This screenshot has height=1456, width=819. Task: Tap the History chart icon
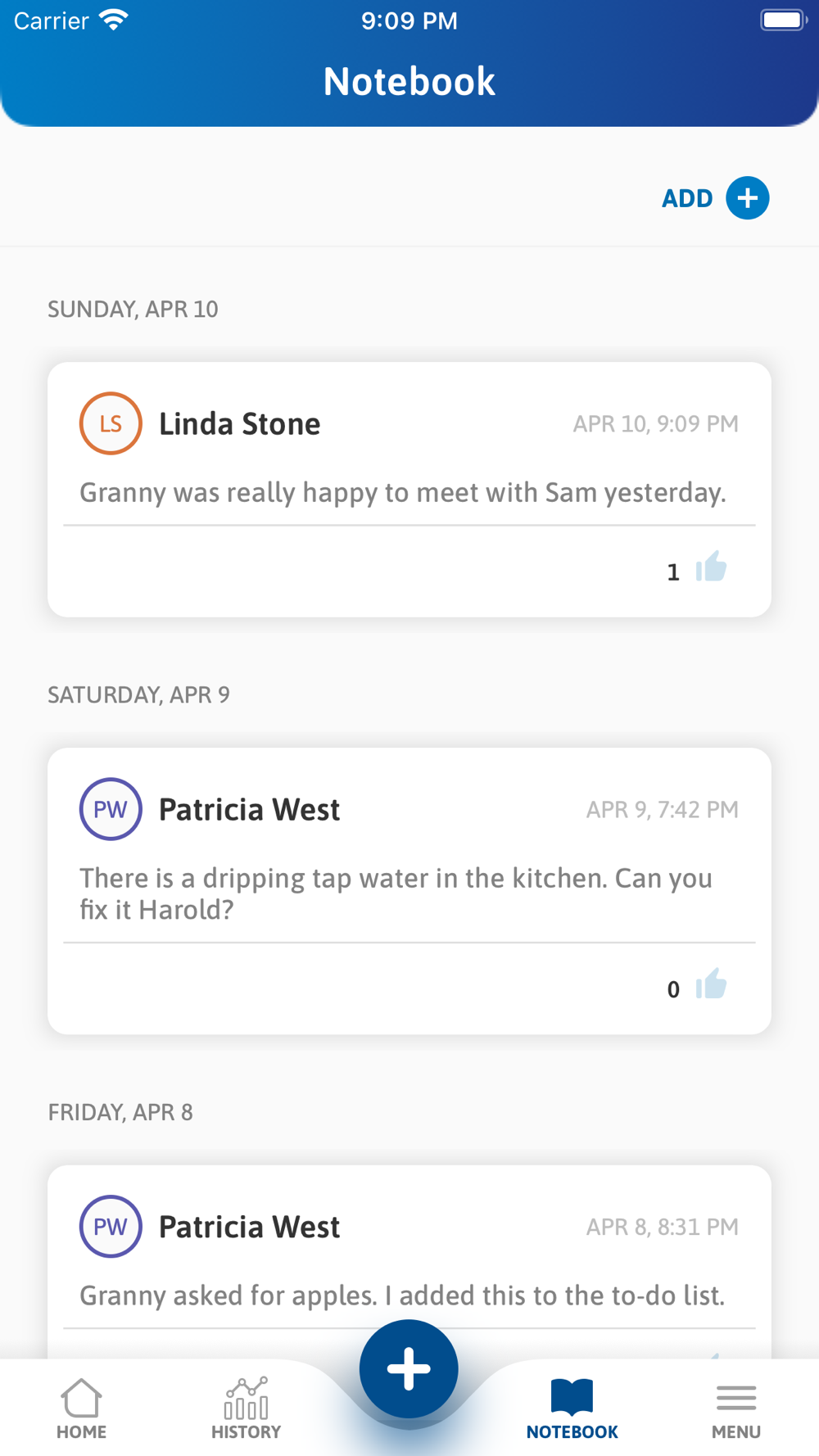pos(246,1397)
